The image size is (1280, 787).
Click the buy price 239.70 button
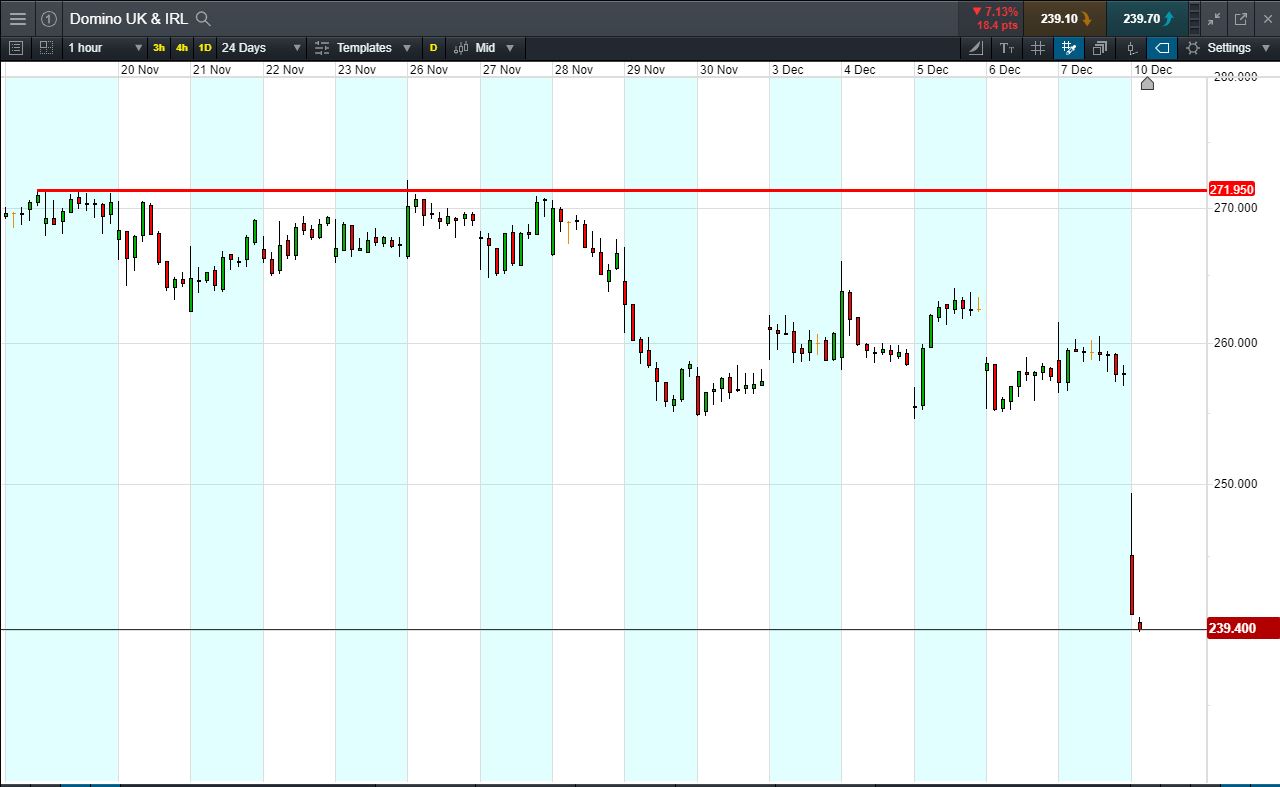click(x=1147, y=18)
